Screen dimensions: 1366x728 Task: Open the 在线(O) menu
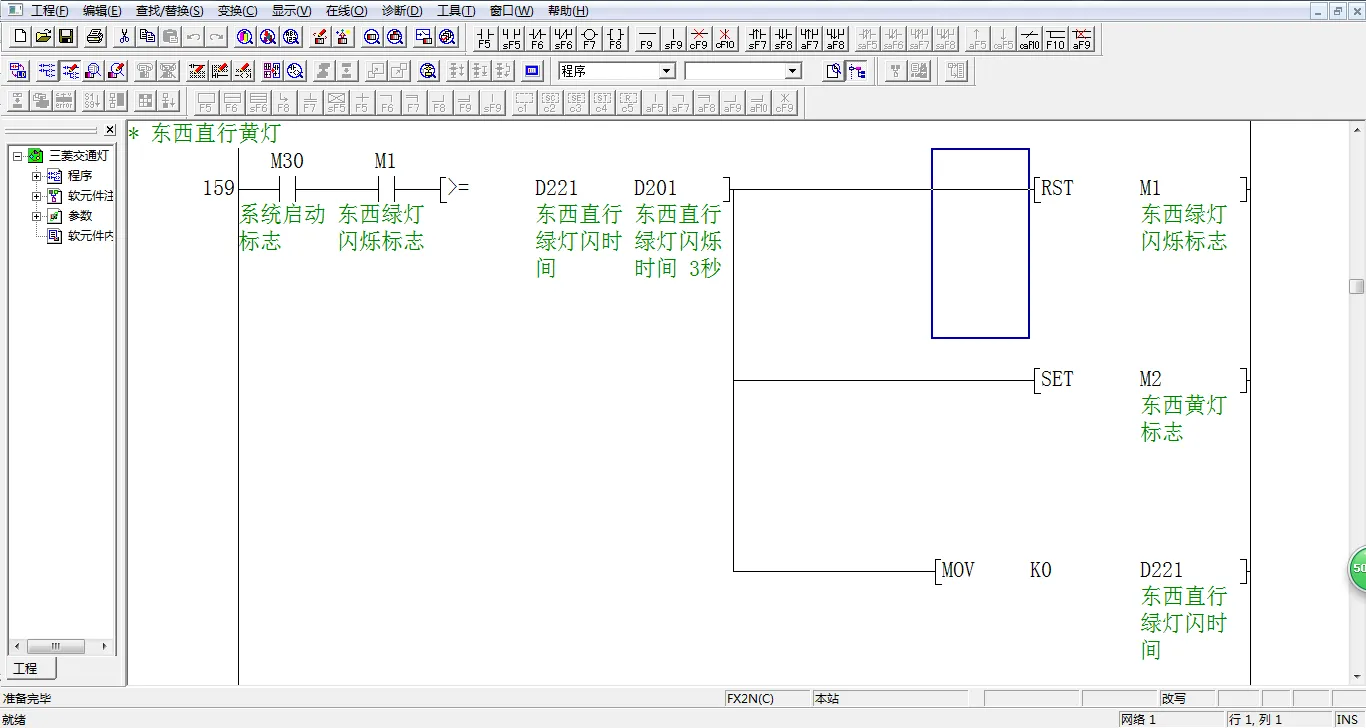346,11
